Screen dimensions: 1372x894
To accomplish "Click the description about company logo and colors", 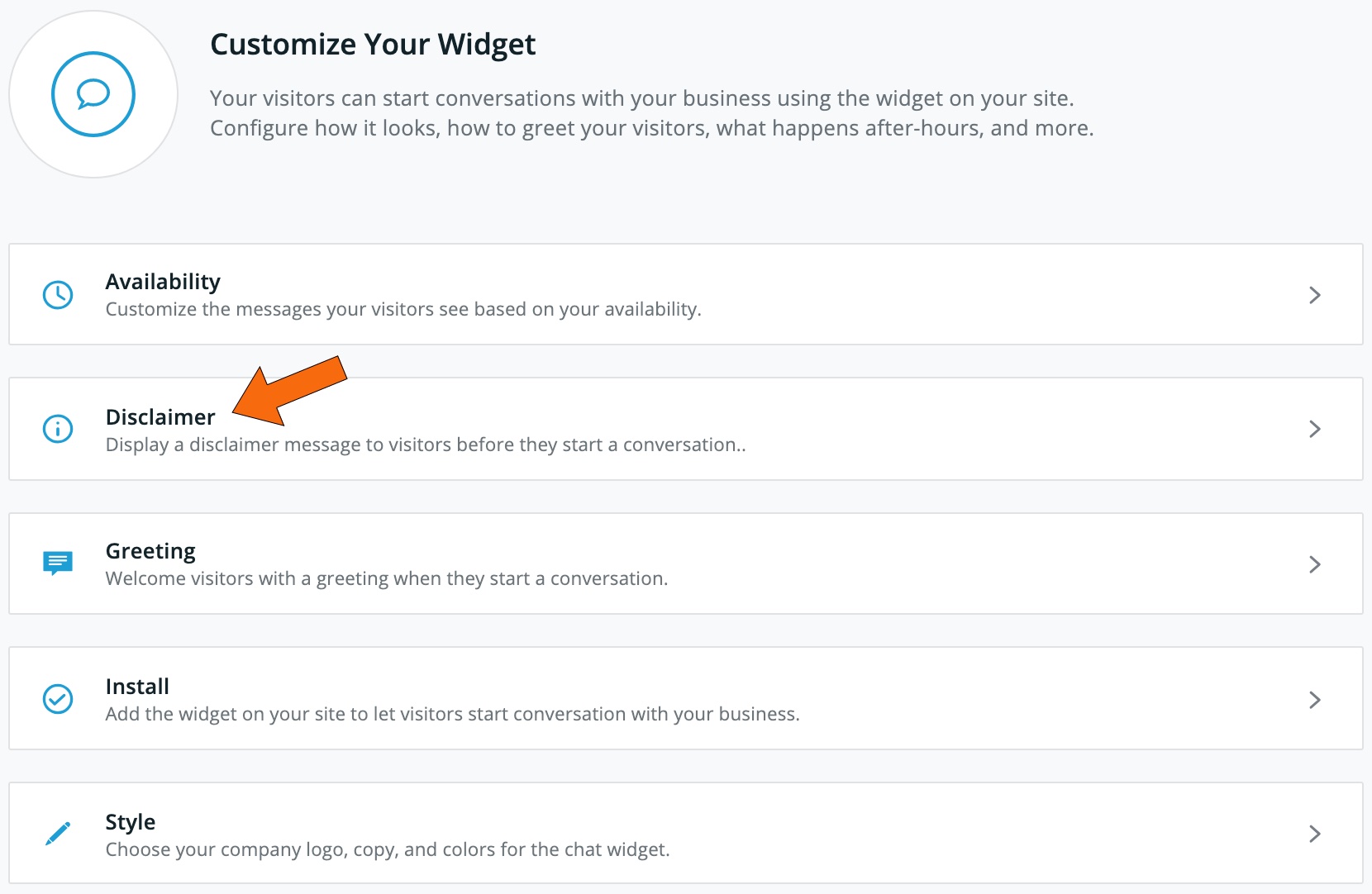I will [x=388, y=849].
